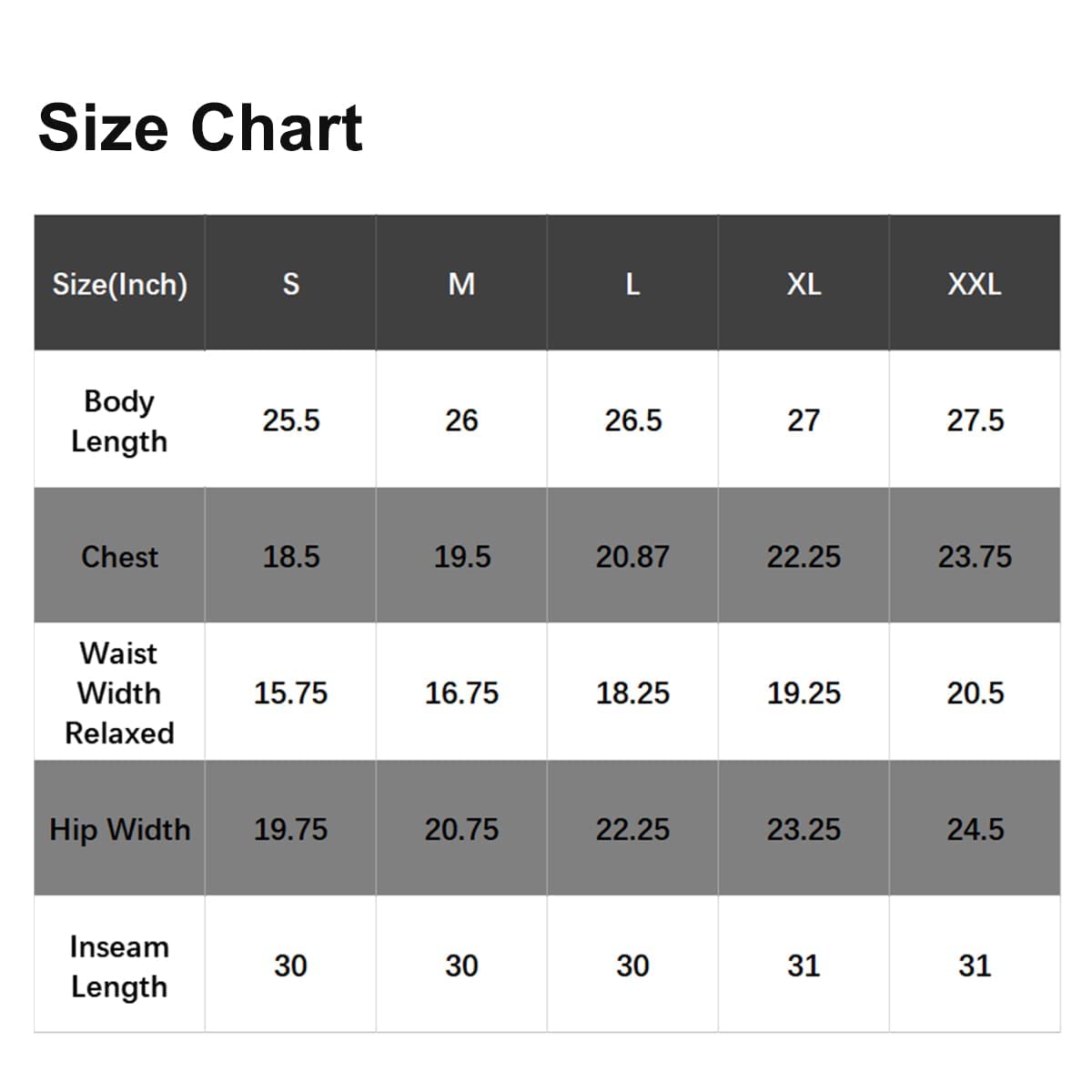Select the XXL size column header
This screenshot has width=1092, height=1092.
[975, 283]
